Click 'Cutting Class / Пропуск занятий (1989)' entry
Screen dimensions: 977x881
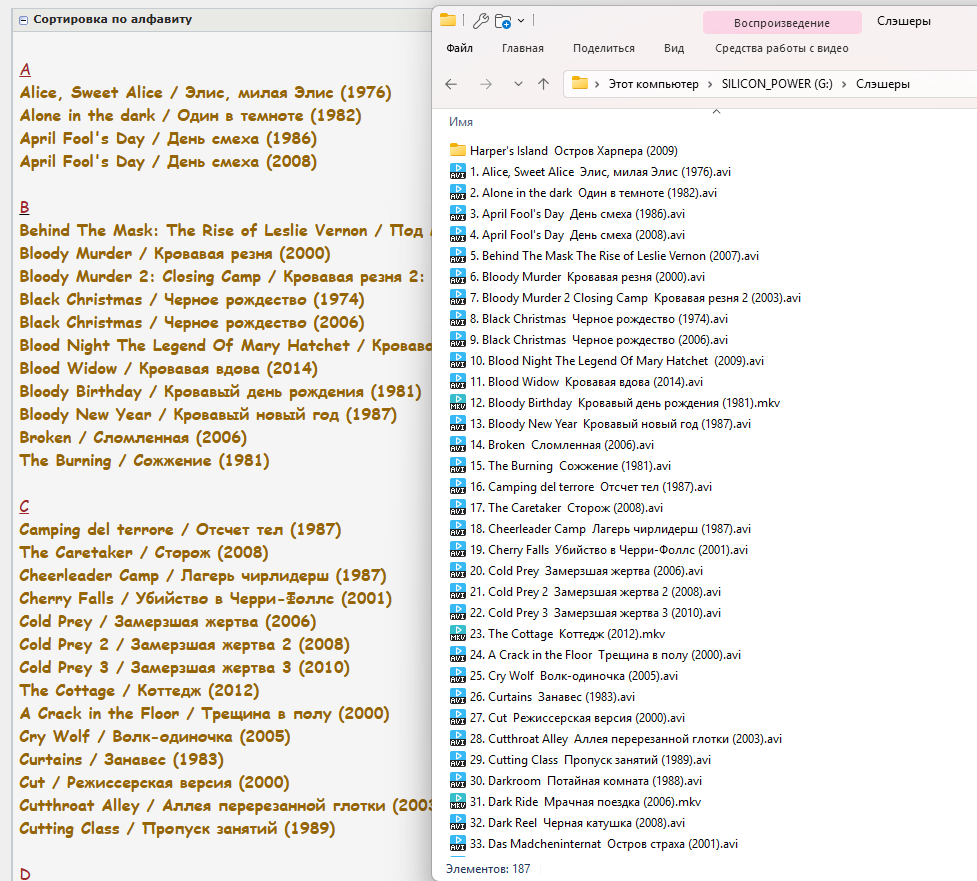click(178, 829)
